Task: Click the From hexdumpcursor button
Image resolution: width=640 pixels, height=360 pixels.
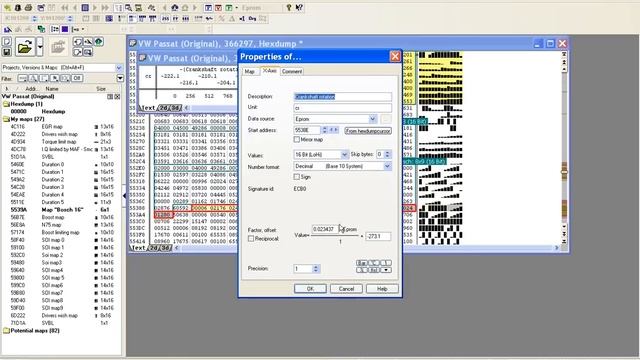Action: coord(368,131)
